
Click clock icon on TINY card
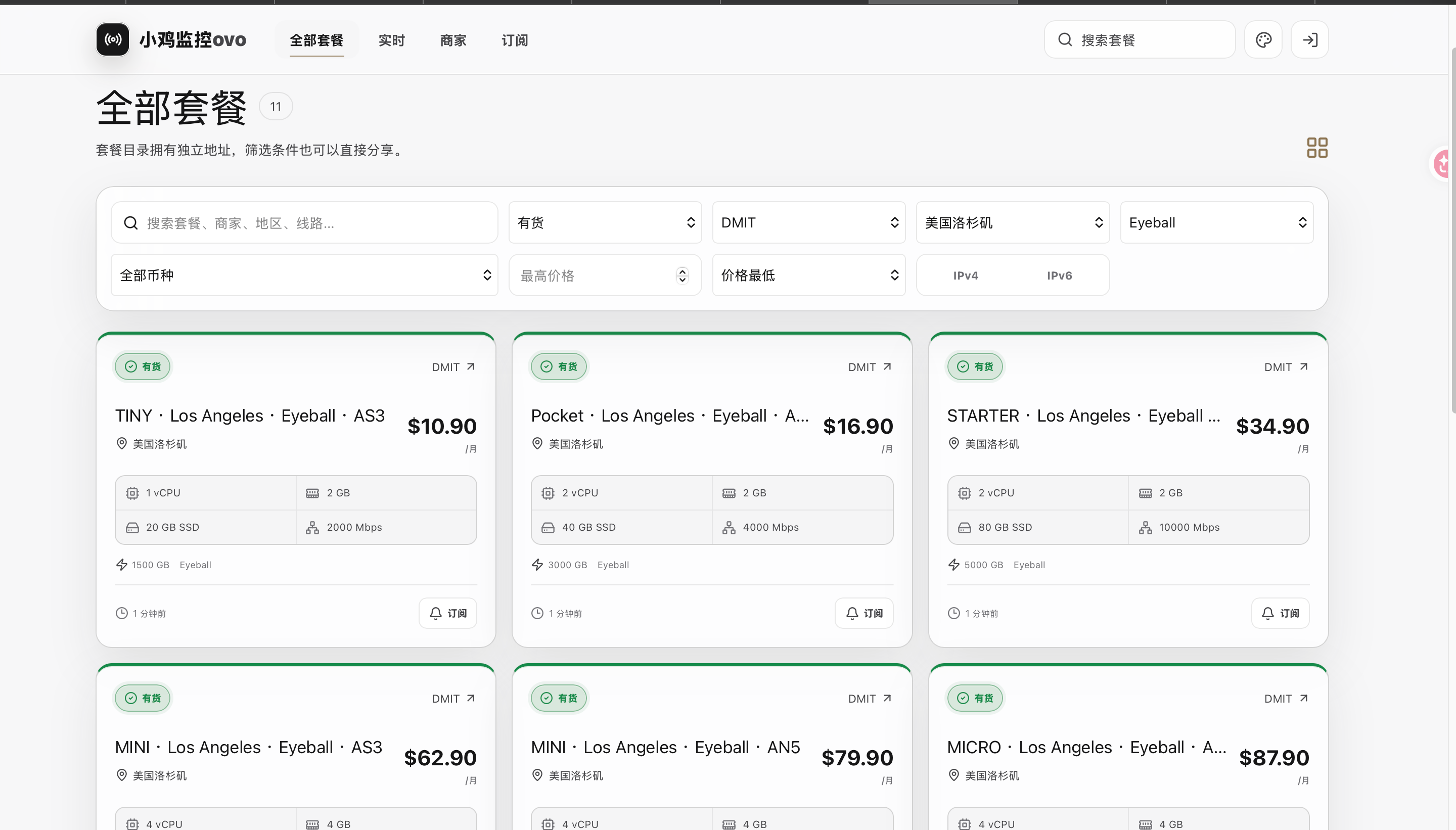[121, 613]
